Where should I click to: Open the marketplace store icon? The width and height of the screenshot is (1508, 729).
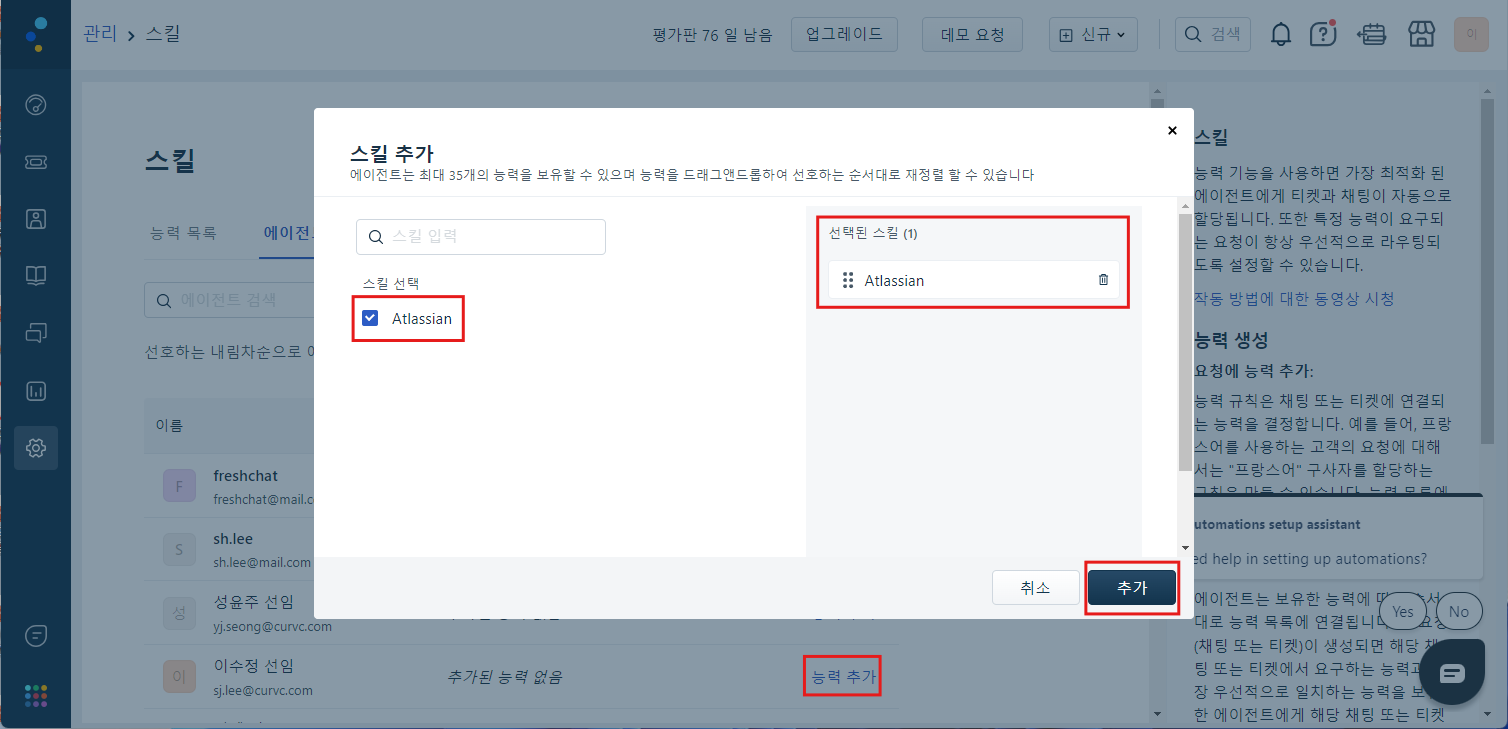click(1421, 34)
